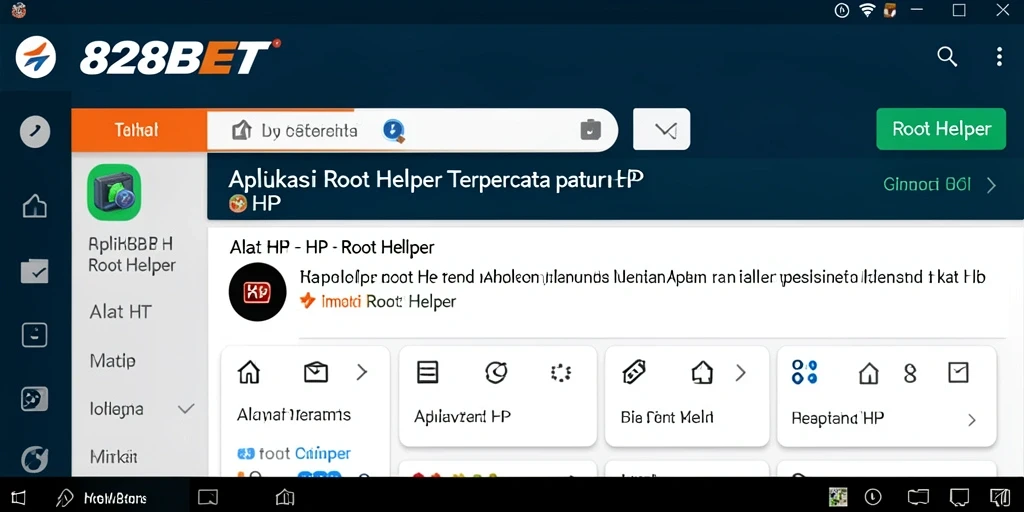Click checkbox icon in Reaptand HP card
Image resolution: width=1024 pixels, height=512 pixels.
click(x=957, y=373)
